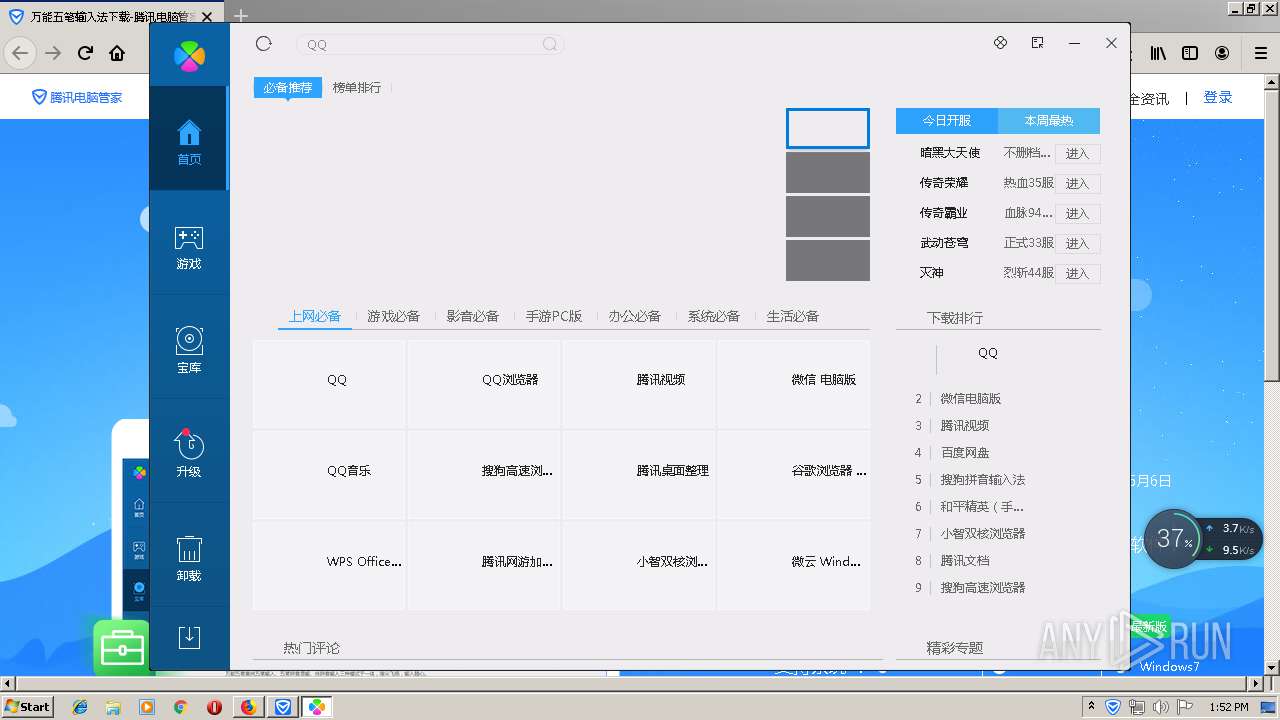Click the green toolbox desktop widget
Viewport: 1280px width, 720px height.
[121, 648]
